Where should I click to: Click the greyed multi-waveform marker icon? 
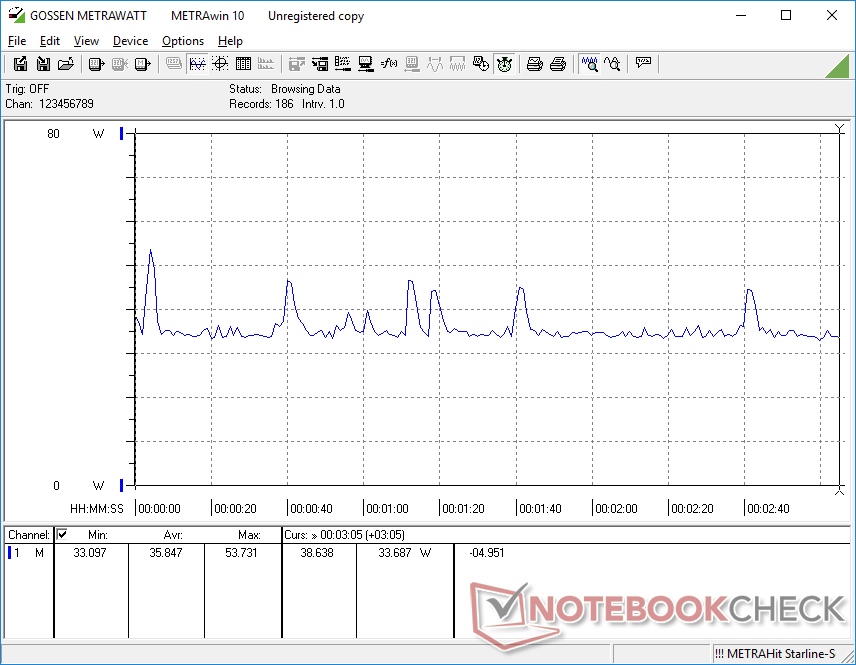coord(457,64)
